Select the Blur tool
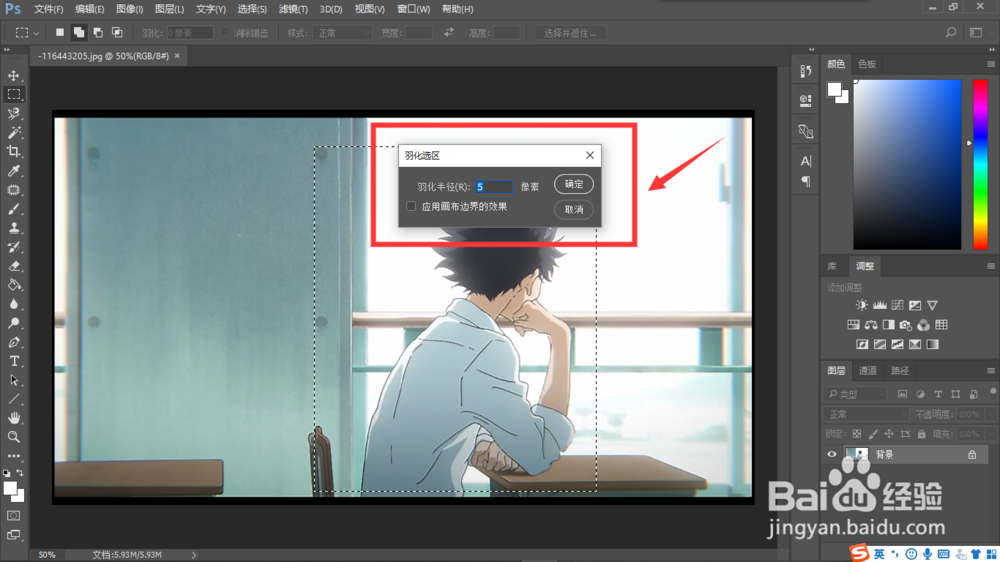 coord(13,304)
